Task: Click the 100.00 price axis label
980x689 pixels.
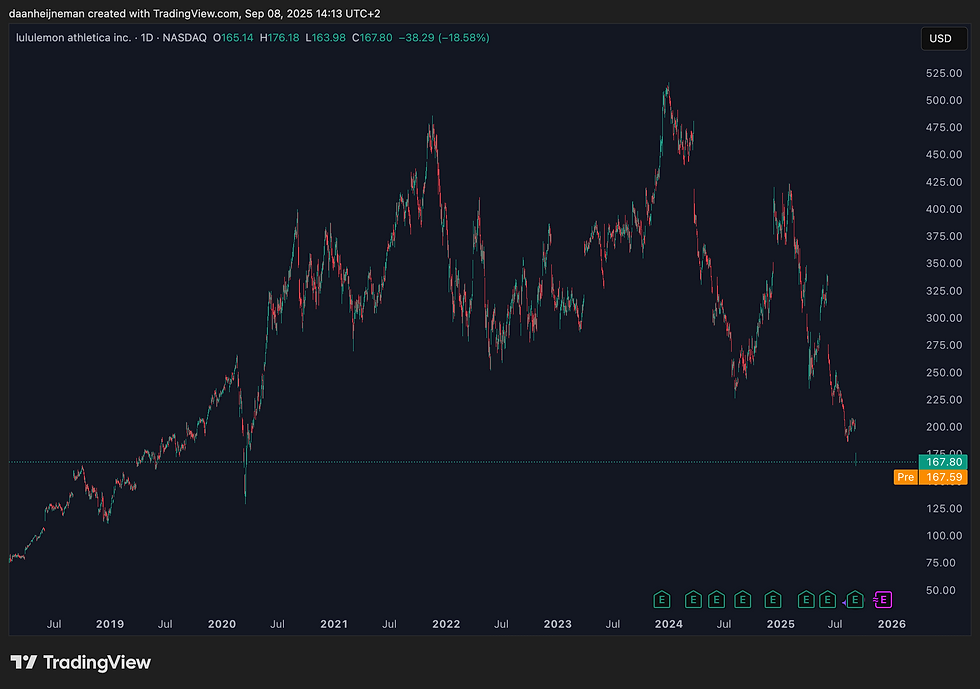Action: pos(944,536)
